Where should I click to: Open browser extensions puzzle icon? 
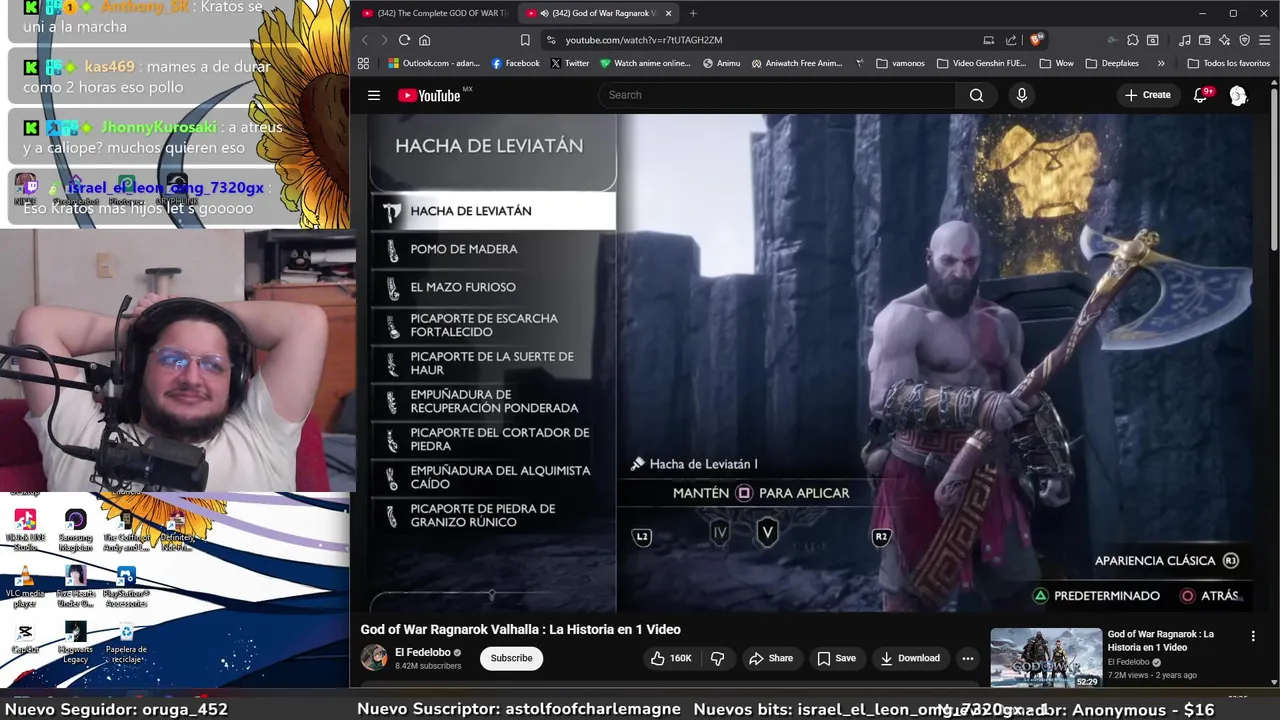(x=1132, y=40)
